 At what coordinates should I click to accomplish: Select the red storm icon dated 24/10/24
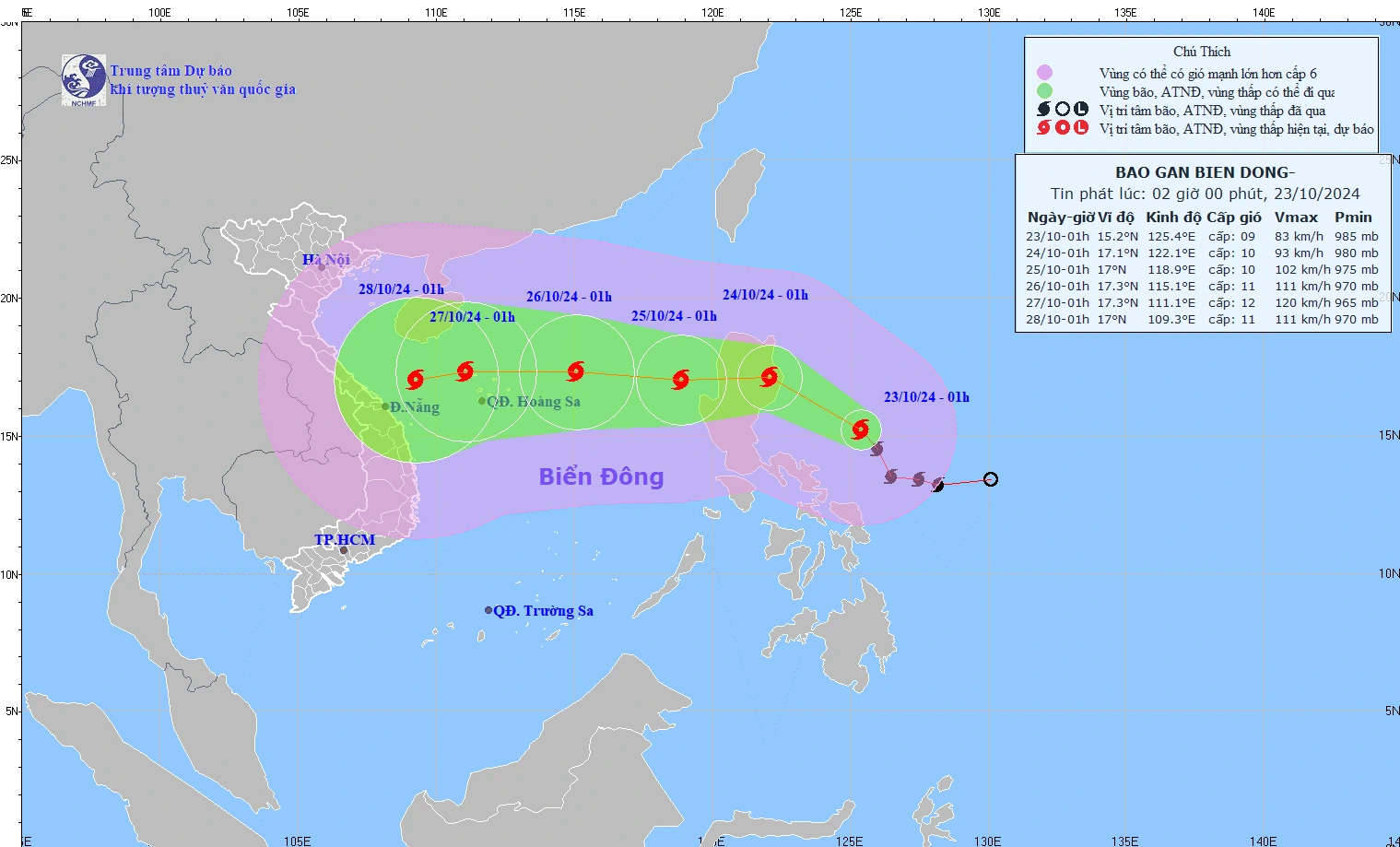click(x=770, y=376)
